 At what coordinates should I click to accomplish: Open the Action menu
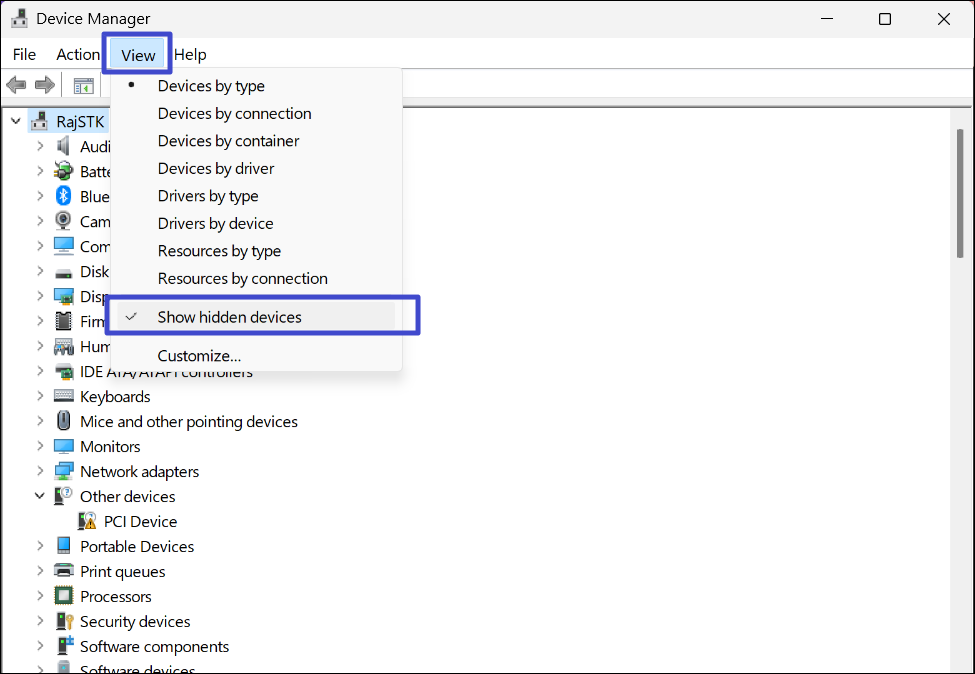78,55
